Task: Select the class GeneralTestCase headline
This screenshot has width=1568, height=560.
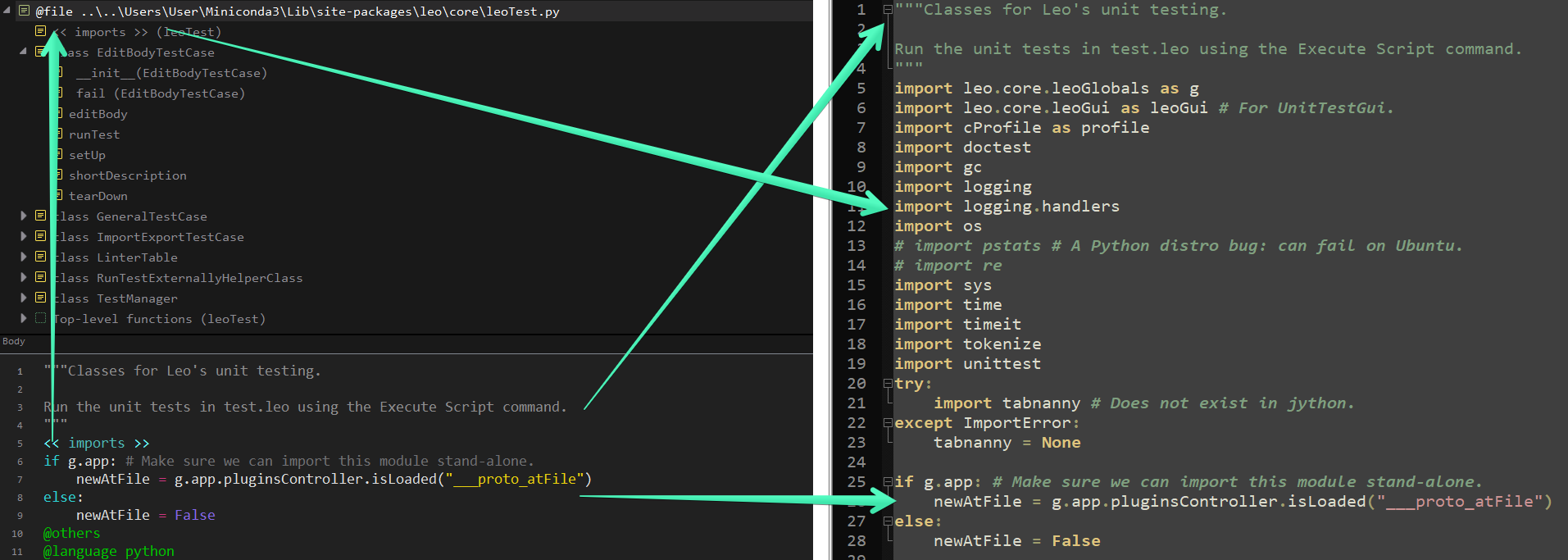Action: tap(130, 216)
